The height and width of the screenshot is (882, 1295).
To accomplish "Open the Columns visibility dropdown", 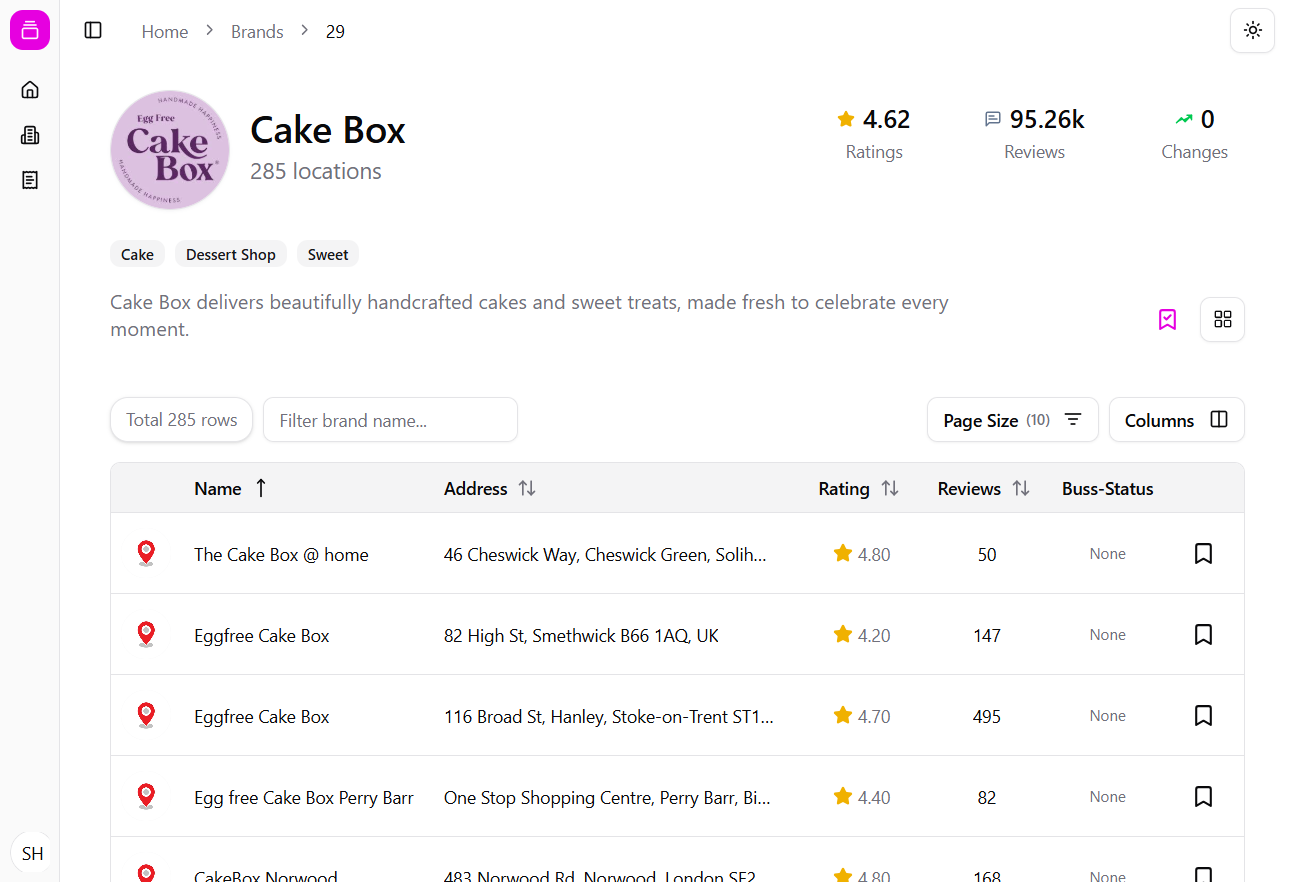I will coord(1176,420).
